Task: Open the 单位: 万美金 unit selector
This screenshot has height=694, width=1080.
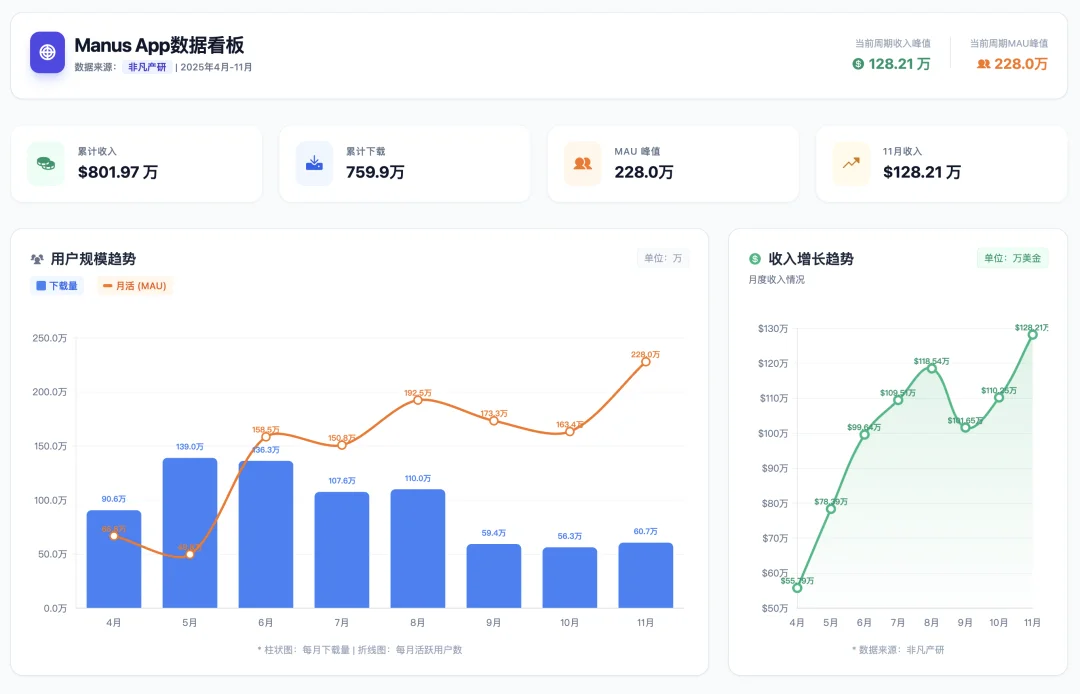Action: pyautogui.click(x=1012, y=258)
